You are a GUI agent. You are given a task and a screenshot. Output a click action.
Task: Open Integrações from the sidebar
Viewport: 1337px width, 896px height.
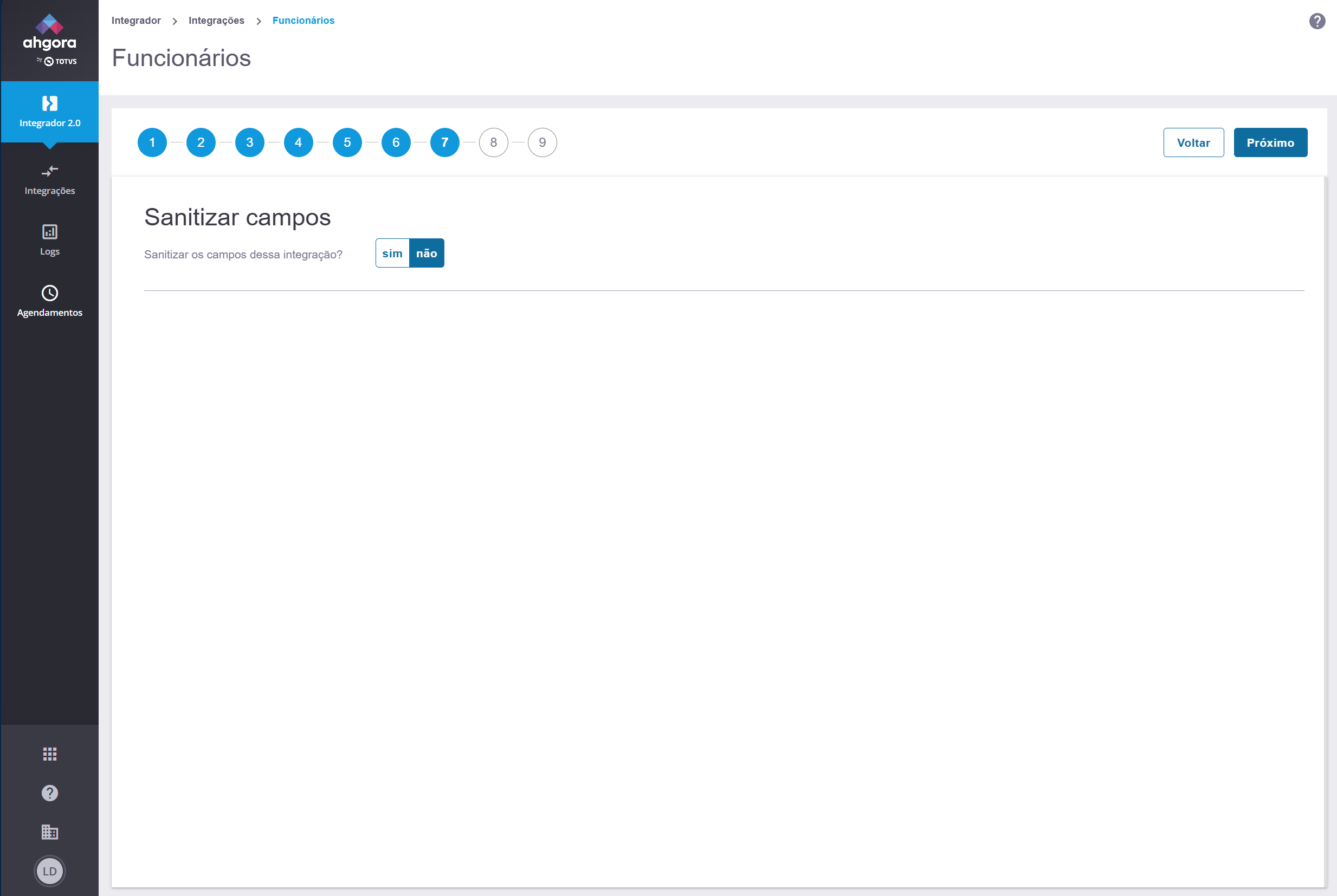click(50, 180)
